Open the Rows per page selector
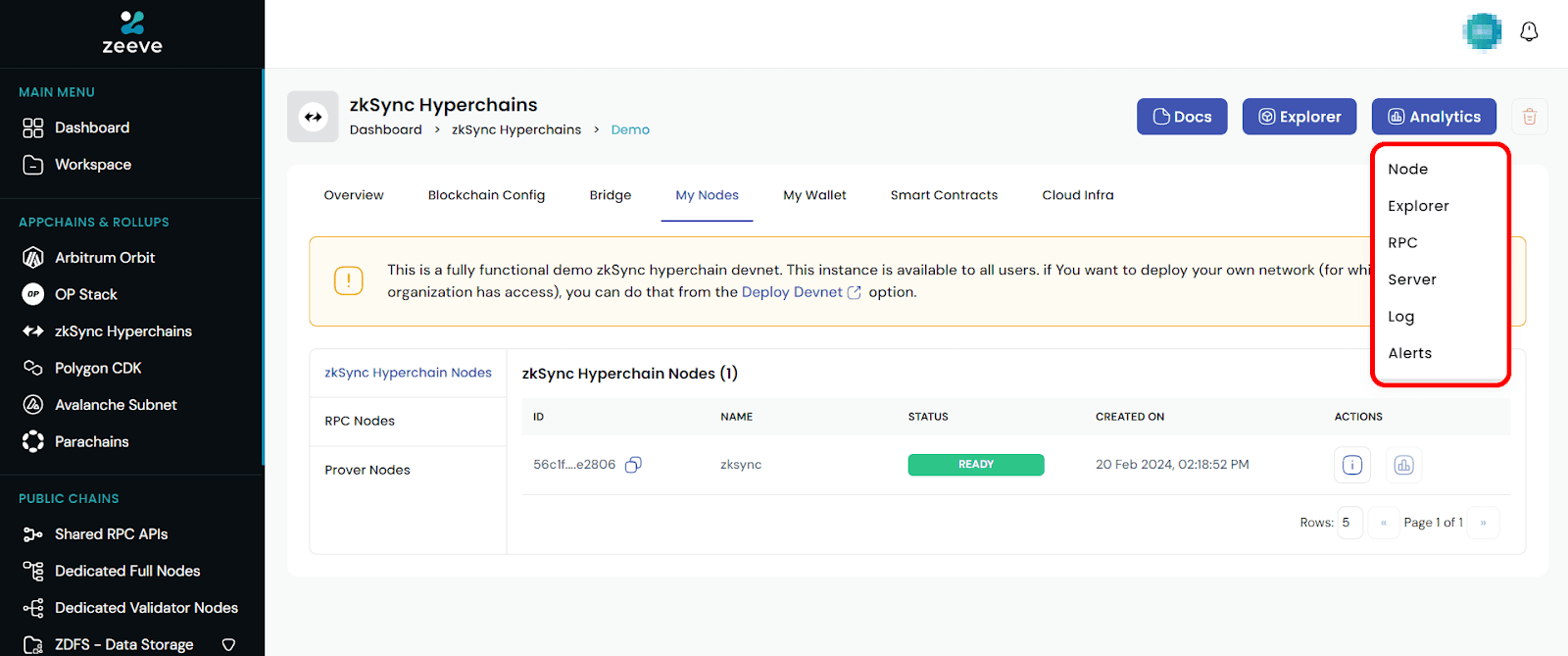The image size is (1568, 656). pyautogui.click(x=1350, y=523)
